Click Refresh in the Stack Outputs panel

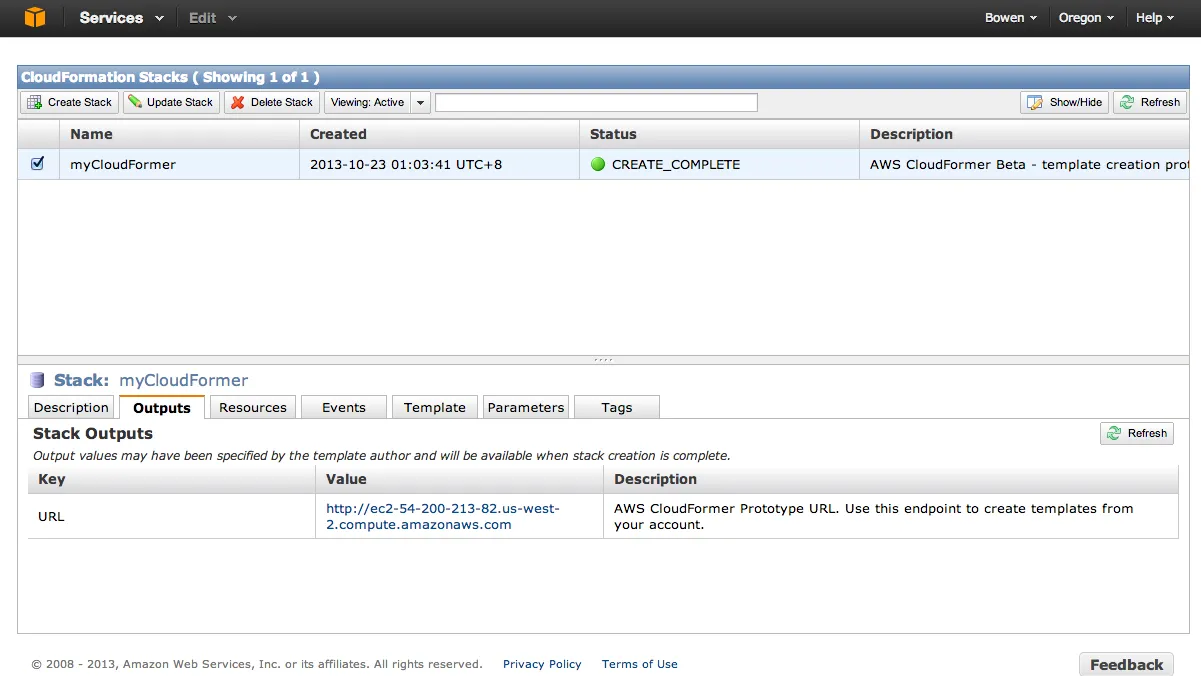(1137, 433)
